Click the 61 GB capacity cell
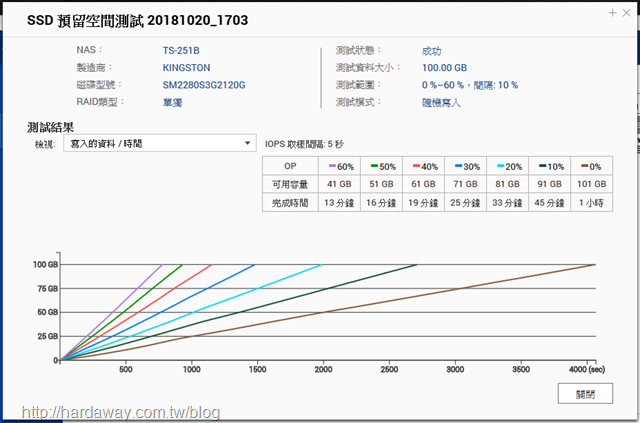640x423 pixels. [x=424, y=184]
